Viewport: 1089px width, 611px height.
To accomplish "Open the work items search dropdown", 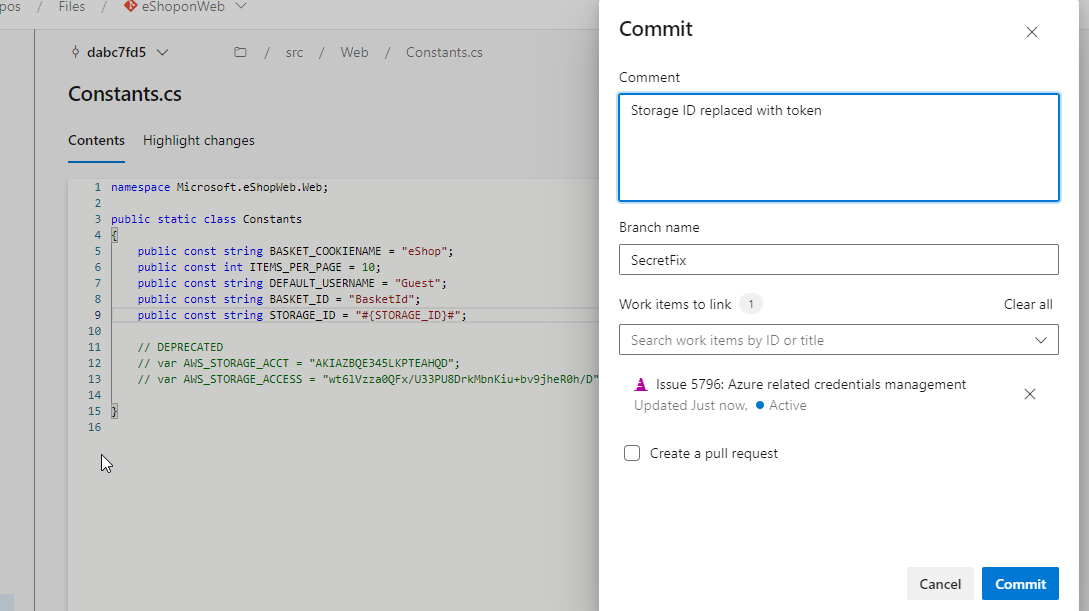I will coord(838,340).
